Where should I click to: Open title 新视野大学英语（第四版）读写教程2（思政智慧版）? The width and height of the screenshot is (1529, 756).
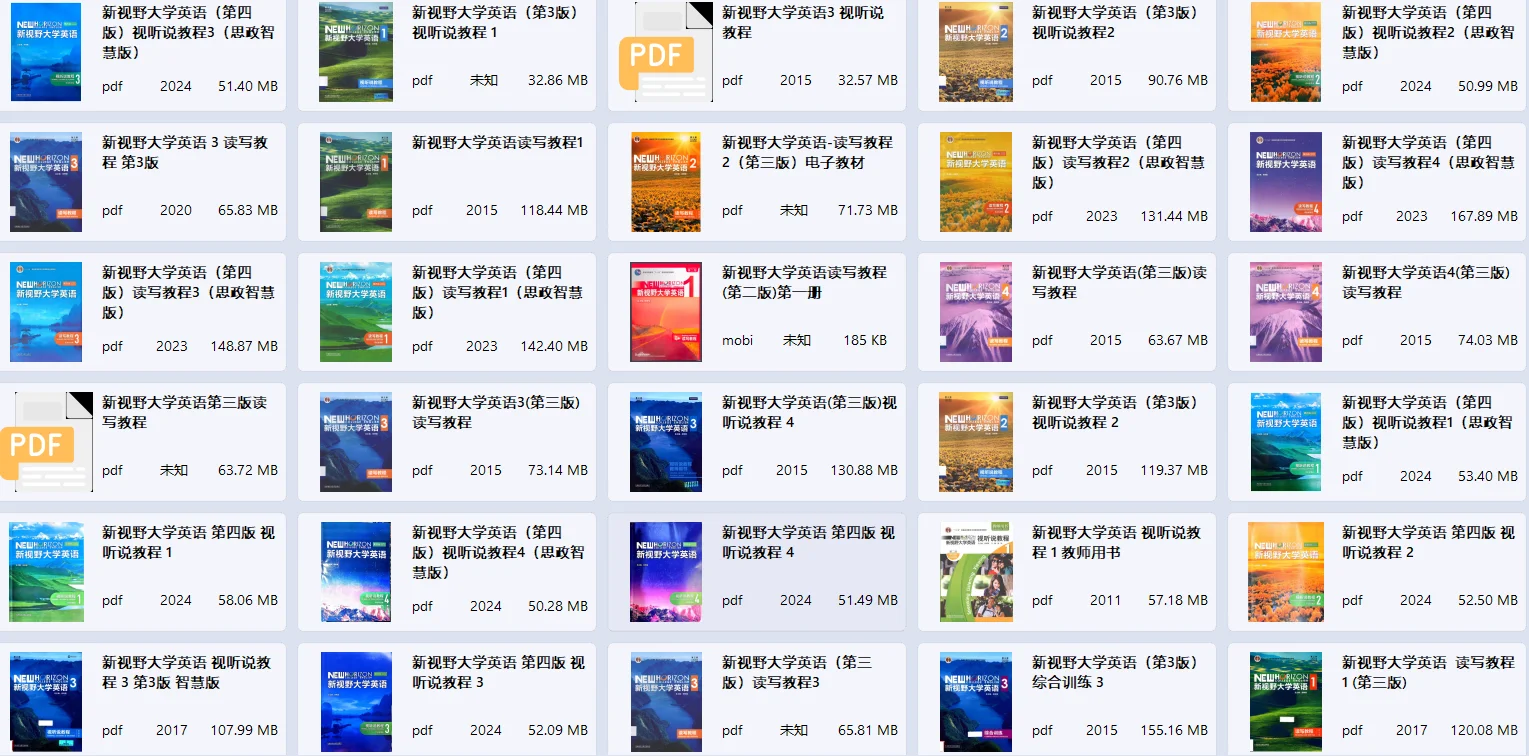1118,162
